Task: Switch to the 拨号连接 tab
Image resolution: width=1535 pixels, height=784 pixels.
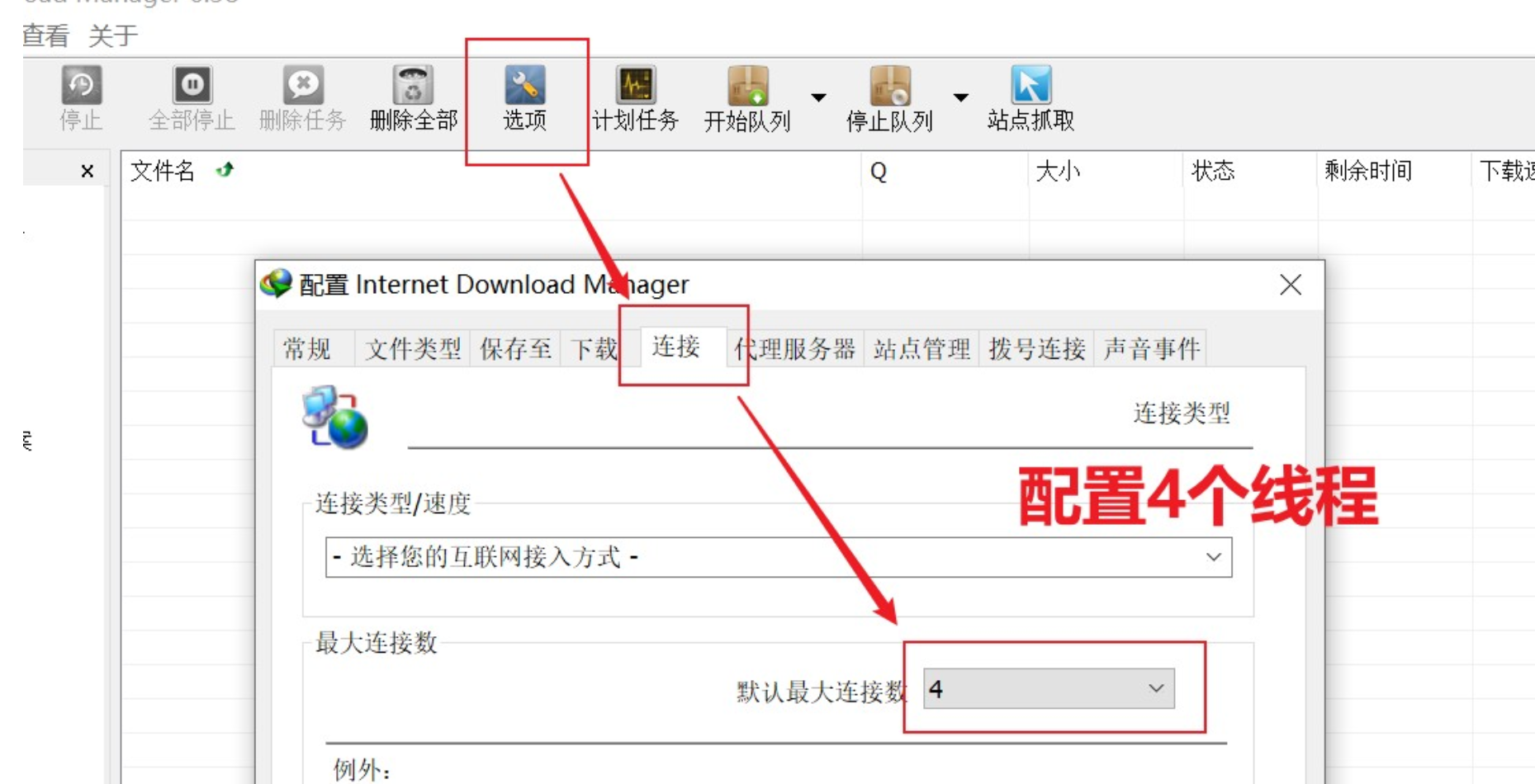Action: [x=1037, y=349]
